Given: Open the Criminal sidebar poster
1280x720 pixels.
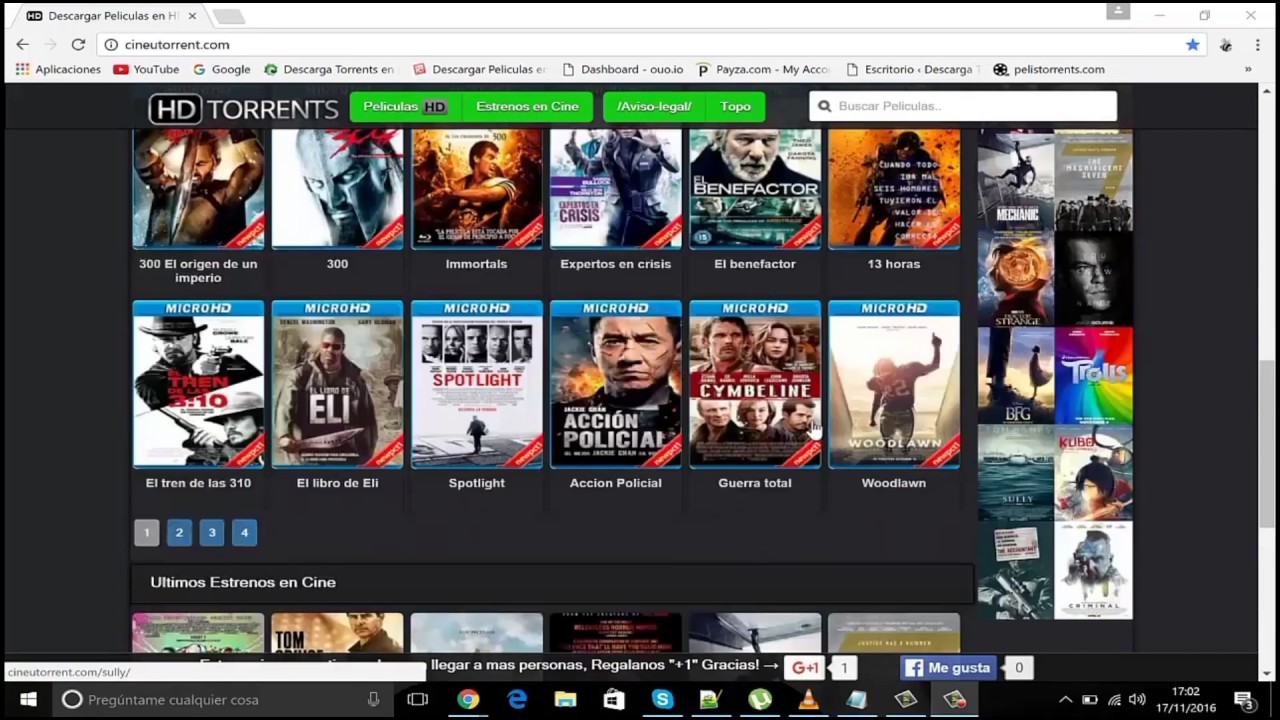Looking at the screenshot, I should pos(1094,570).
